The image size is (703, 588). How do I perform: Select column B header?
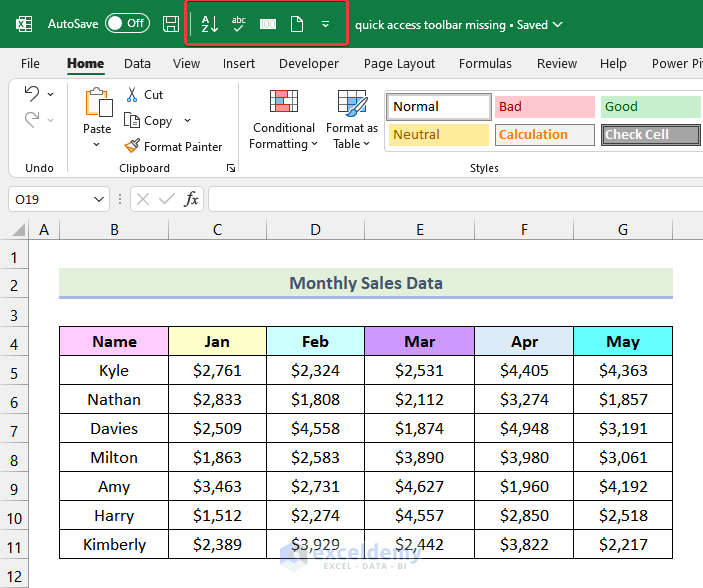pos(114,230)
